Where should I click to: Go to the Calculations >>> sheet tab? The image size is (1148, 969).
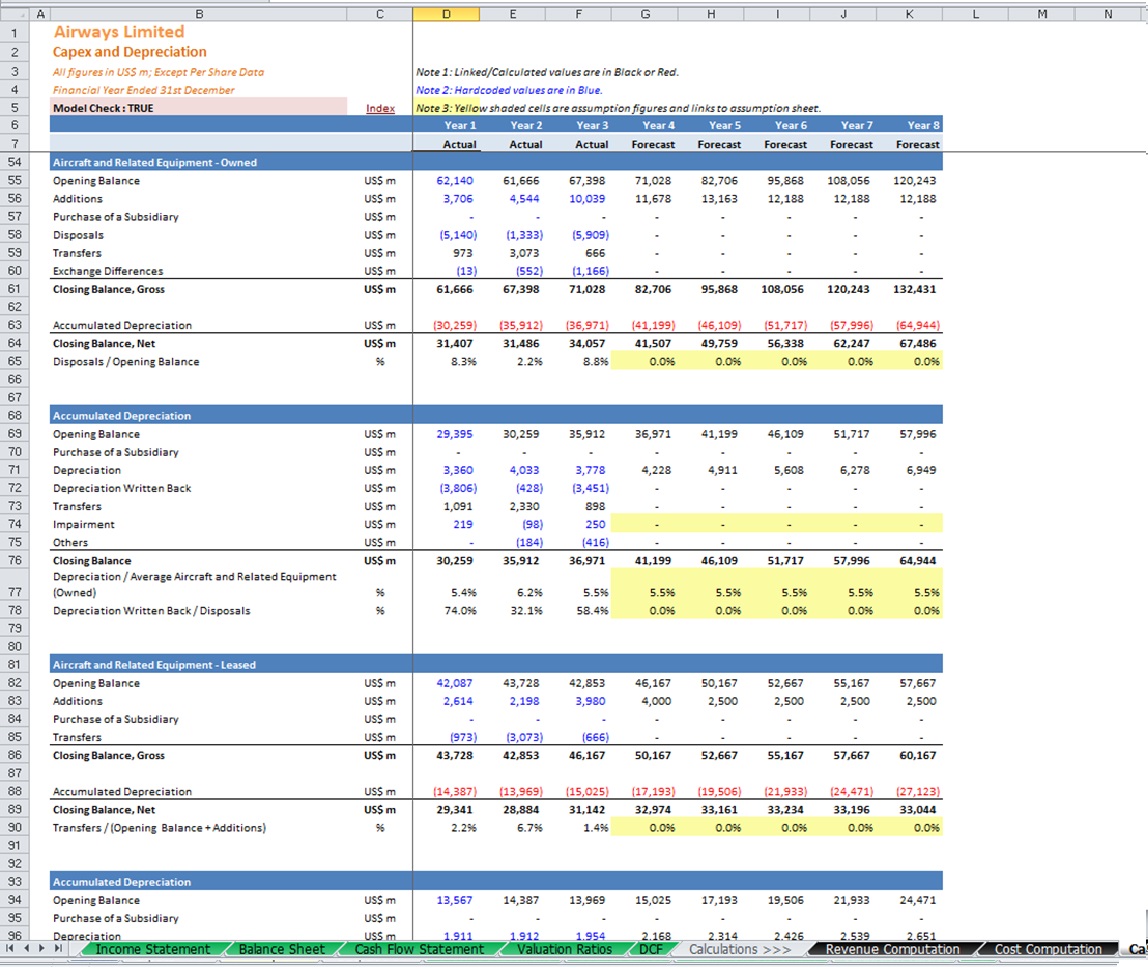739,949
